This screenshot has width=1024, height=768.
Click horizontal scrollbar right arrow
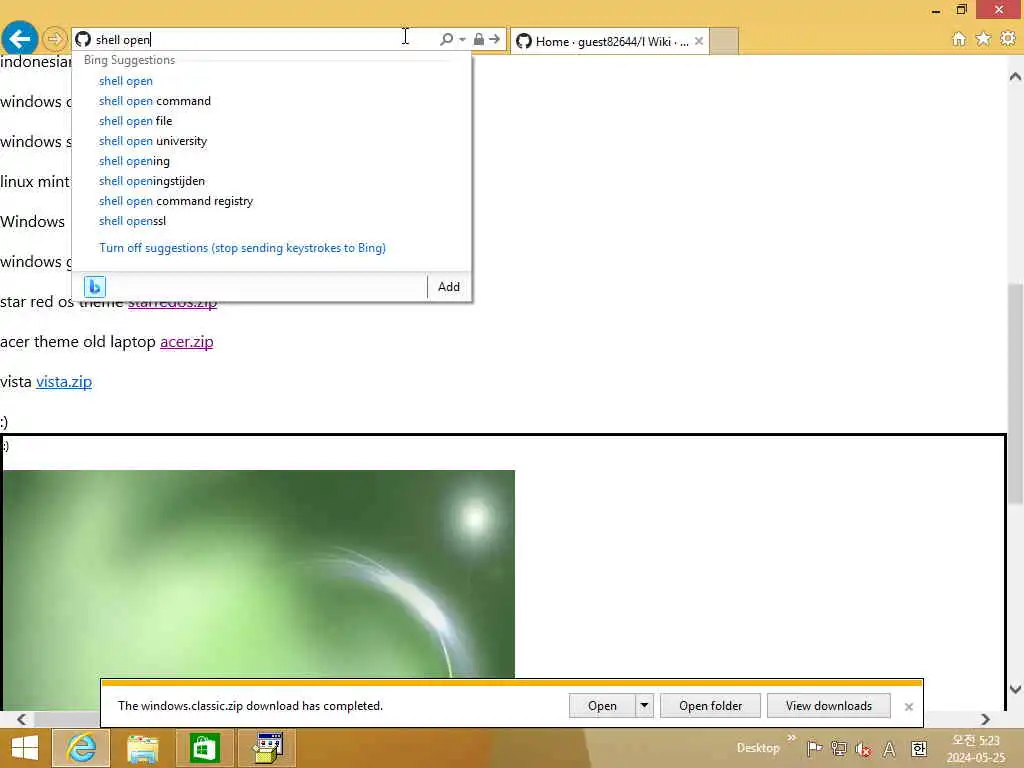click(985, 719)
